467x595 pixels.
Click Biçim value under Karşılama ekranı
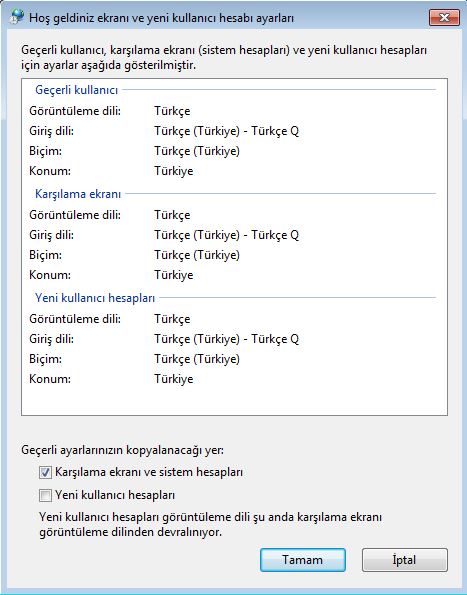point(197,255)
